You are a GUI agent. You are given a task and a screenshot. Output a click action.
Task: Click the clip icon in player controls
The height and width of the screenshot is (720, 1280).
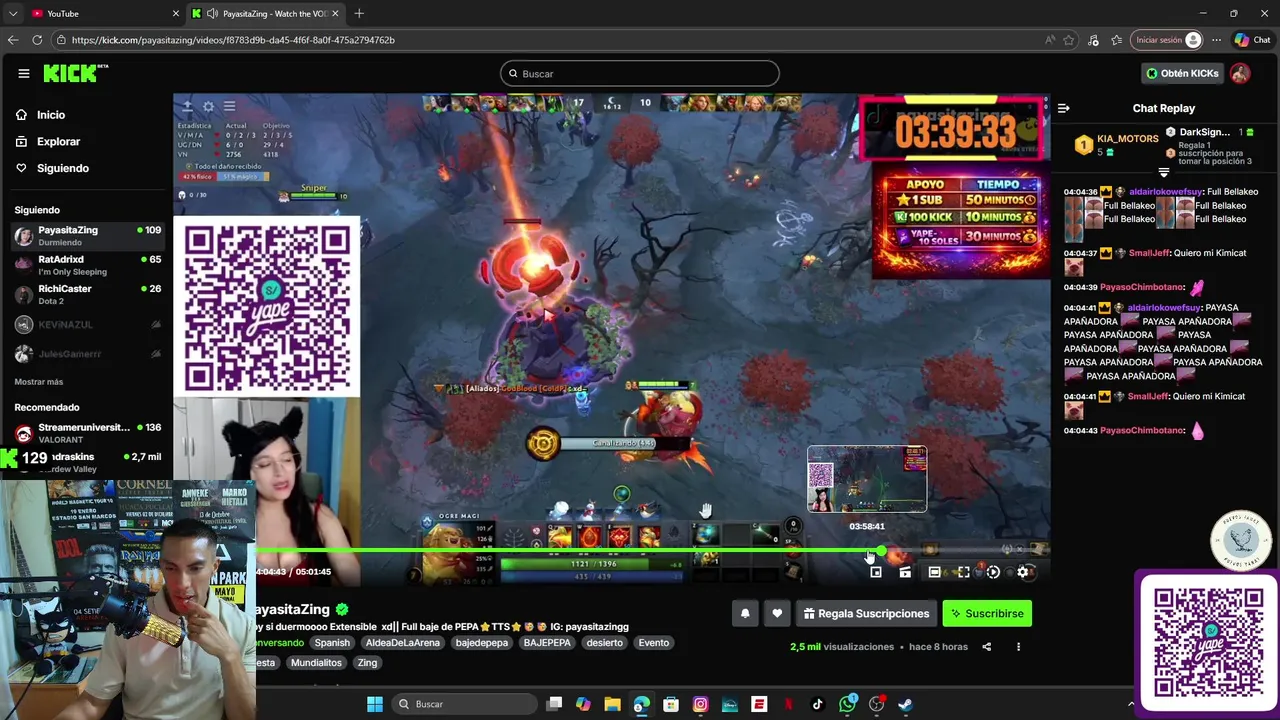point(905,572)
